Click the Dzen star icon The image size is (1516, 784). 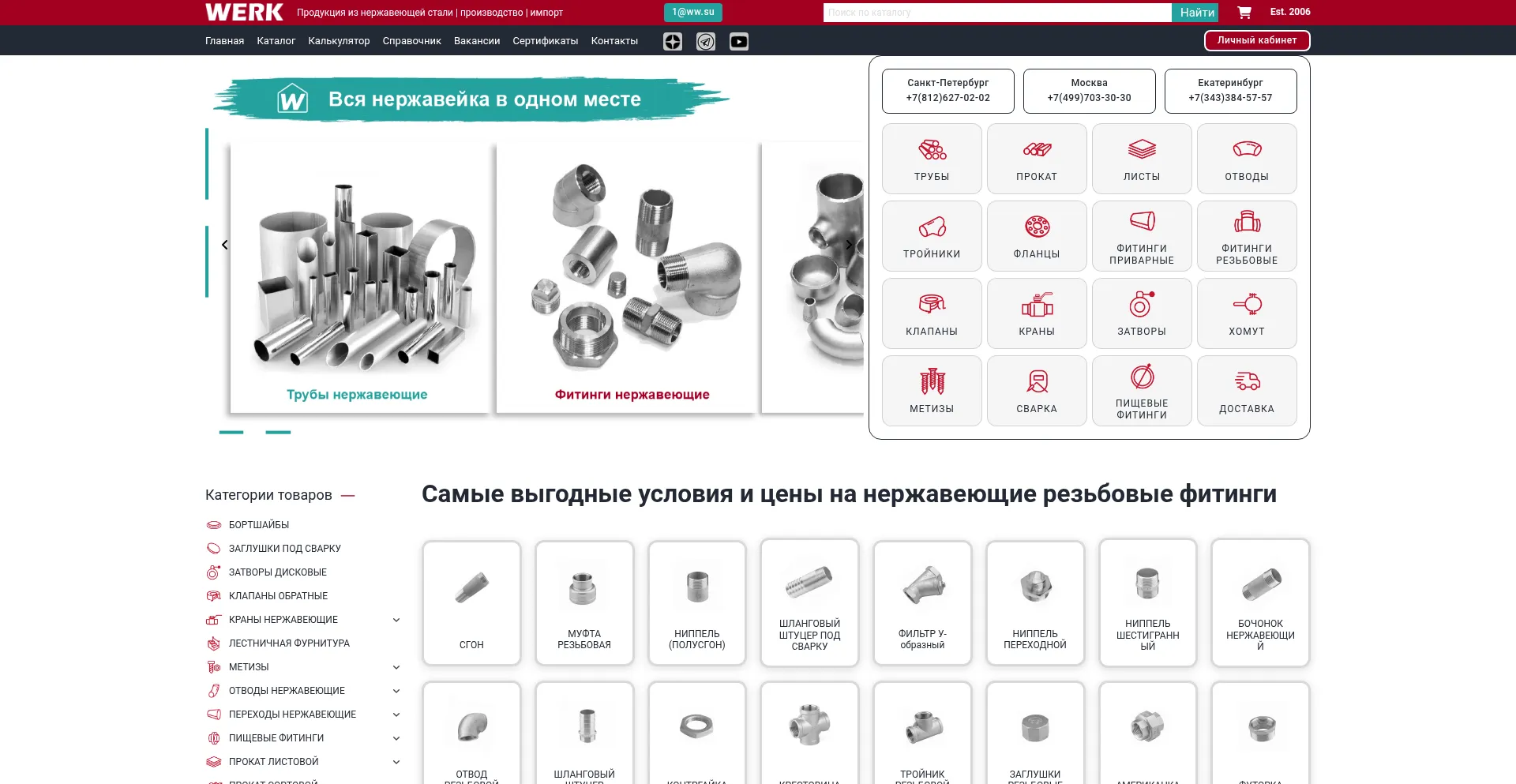pyautogui.click(x=672, y=42)
